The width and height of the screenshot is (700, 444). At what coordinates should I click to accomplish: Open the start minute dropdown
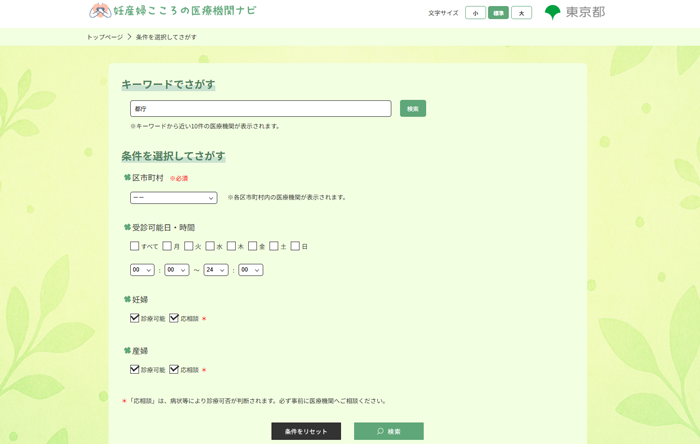[x=177, y=270]
